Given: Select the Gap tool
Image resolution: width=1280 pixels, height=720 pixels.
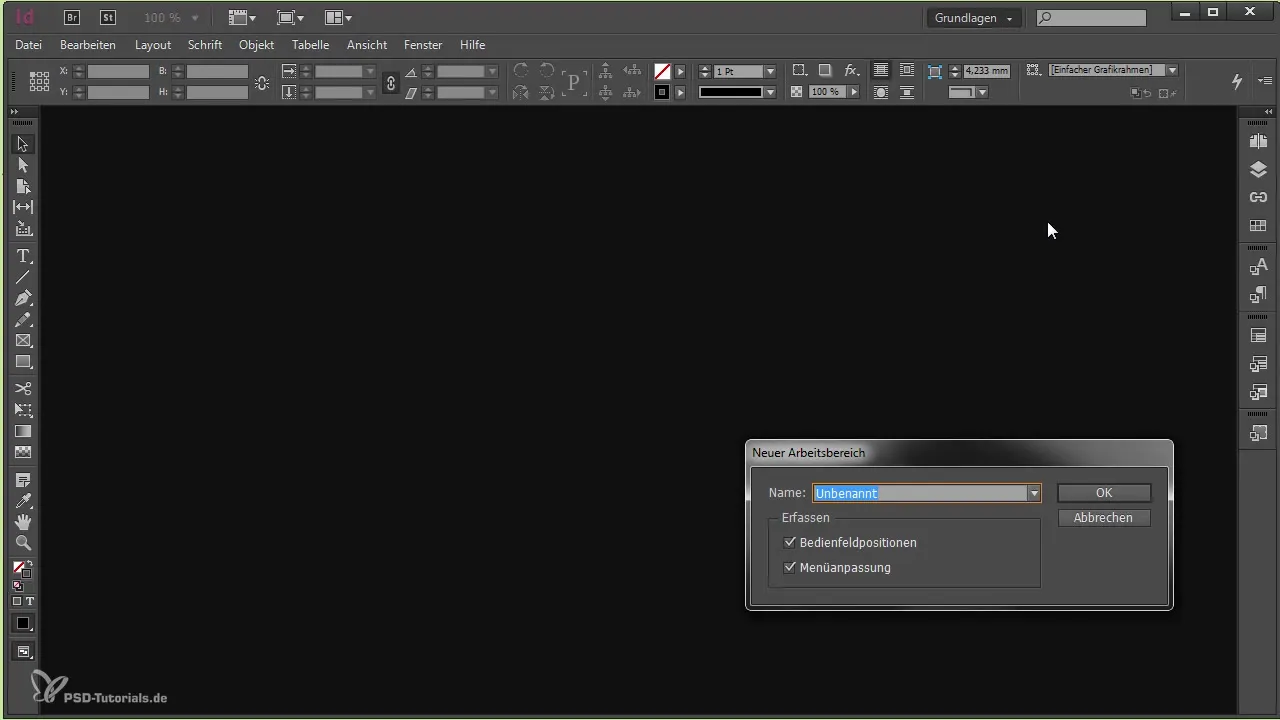Looking at the screenshot, I should (x=23, y=207).
